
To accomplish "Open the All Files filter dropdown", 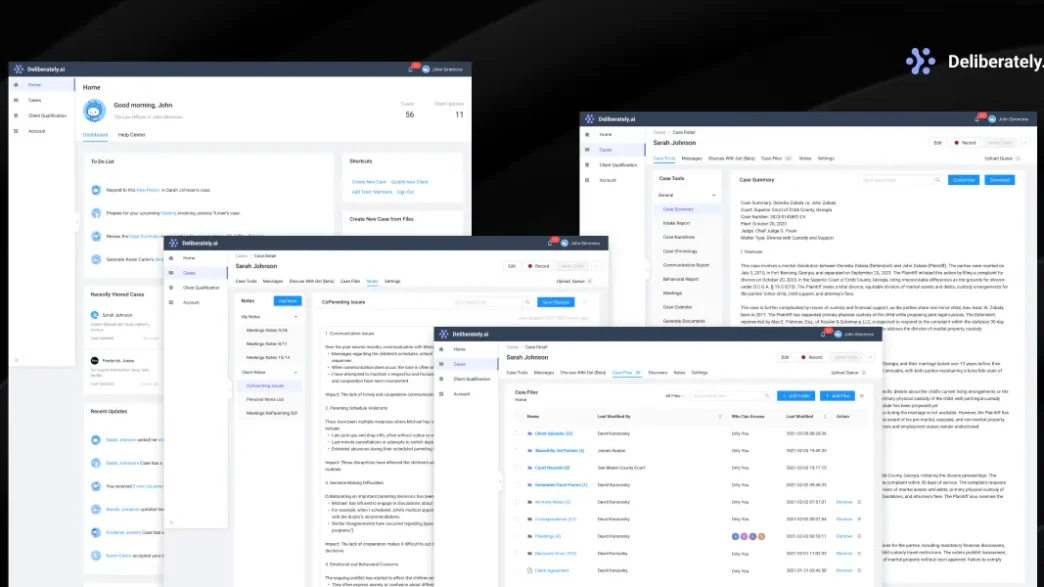I will (x=677, y=396).
